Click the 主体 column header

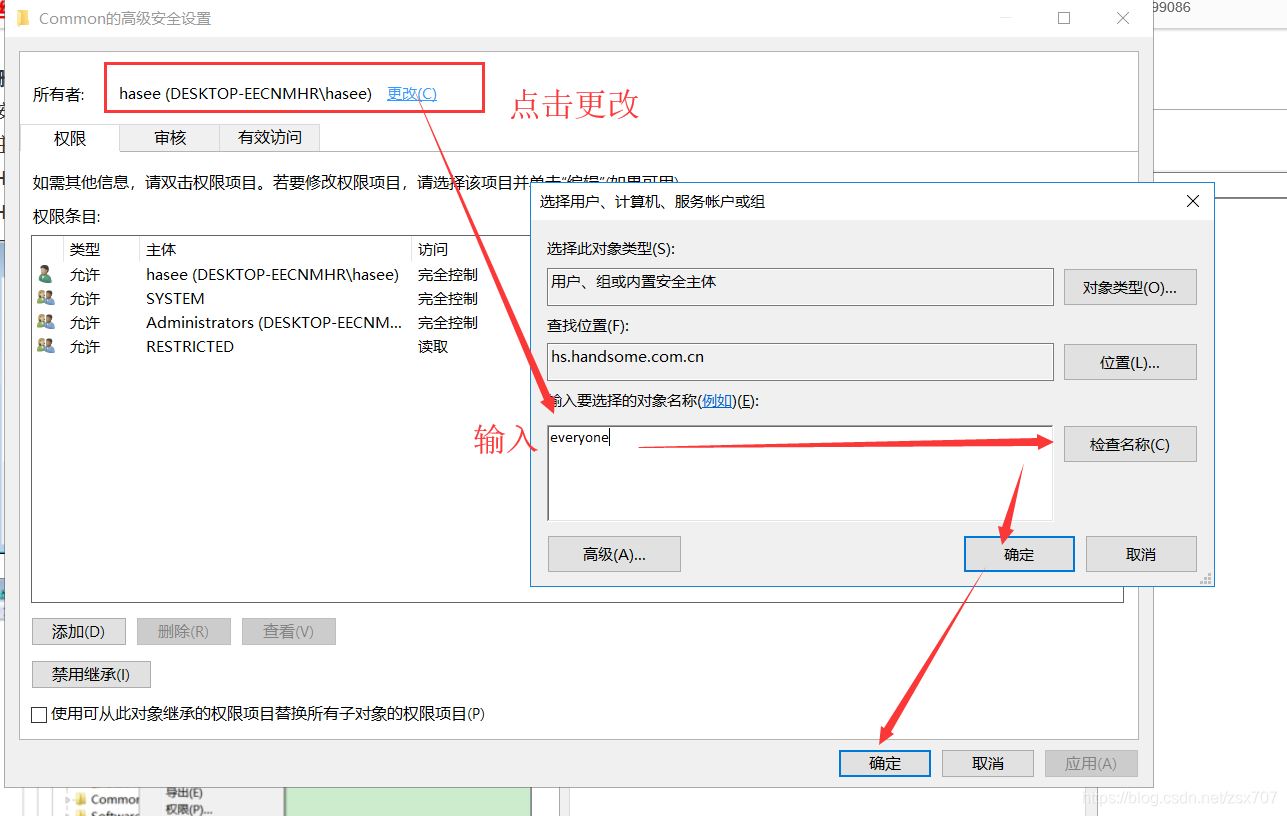point(161,250)
